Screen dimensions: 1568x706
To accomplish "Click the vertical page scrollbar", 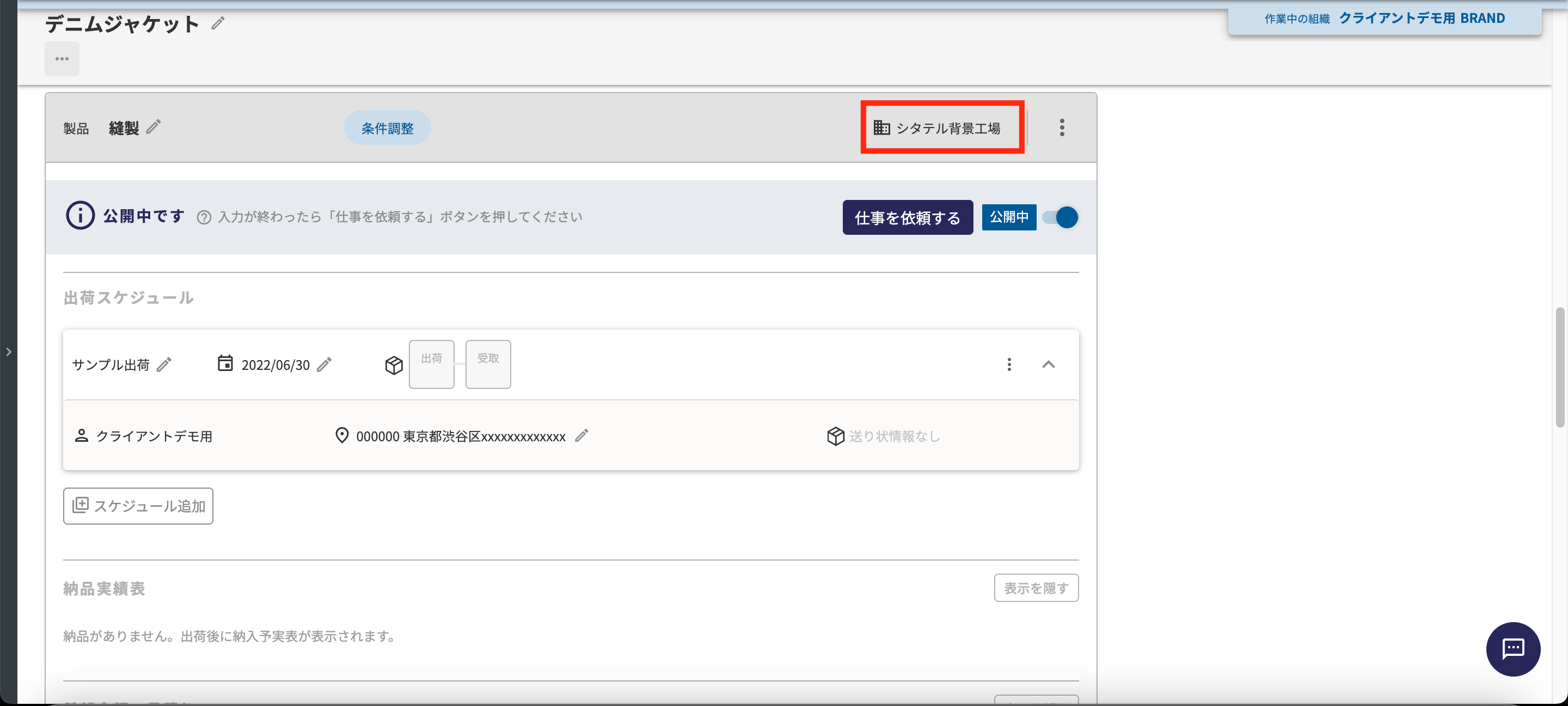I will click(1559, 367).
